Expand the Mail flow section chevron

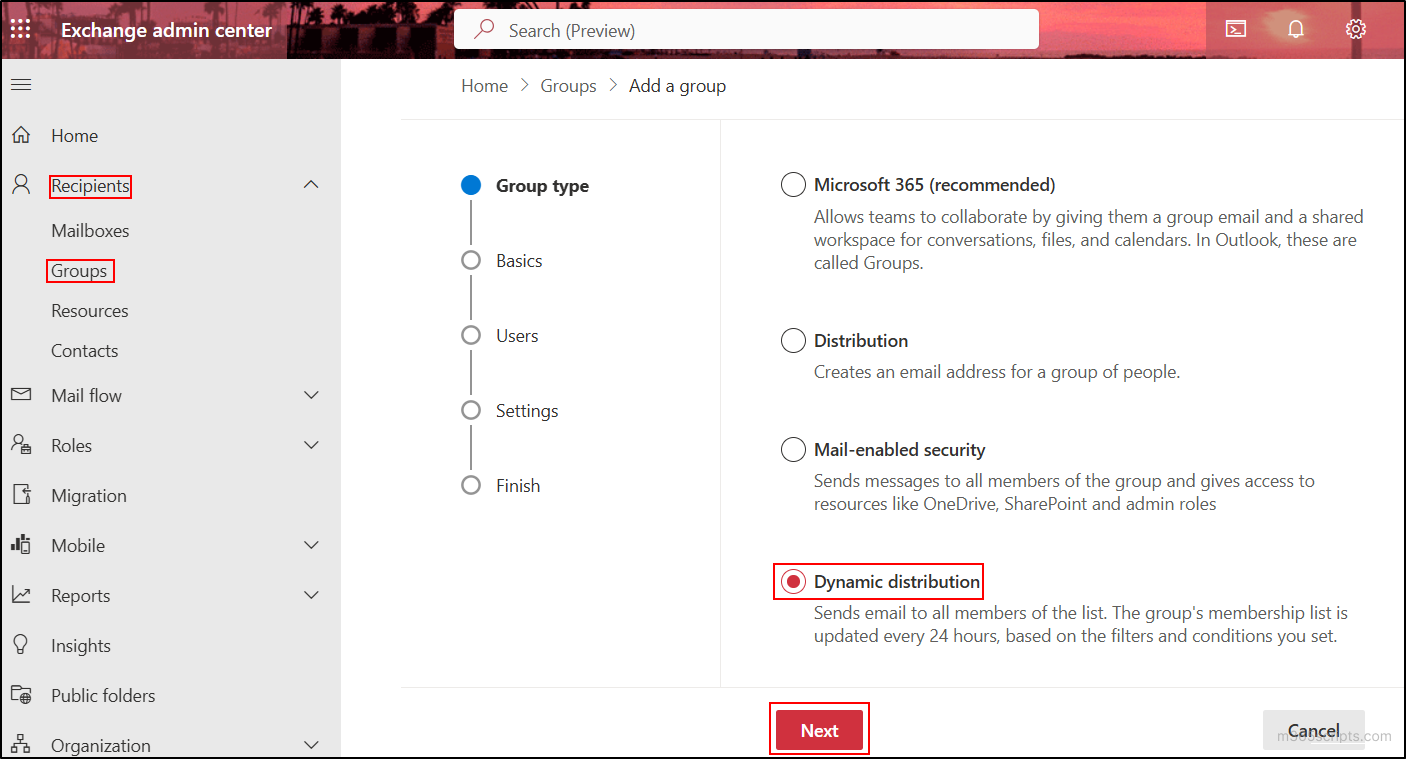[311, 395]
